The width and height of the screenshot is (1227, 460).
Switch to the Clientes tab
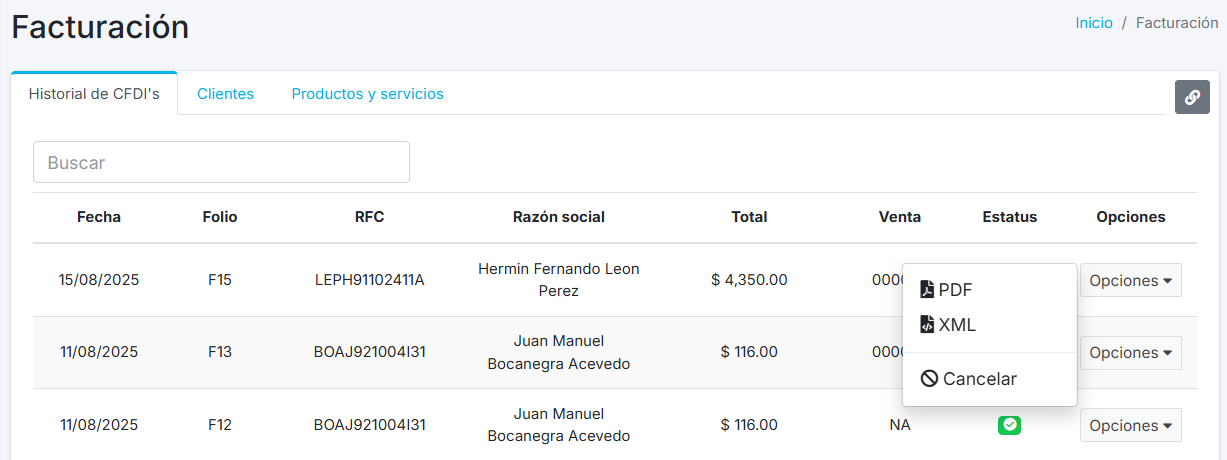[225, 94]
